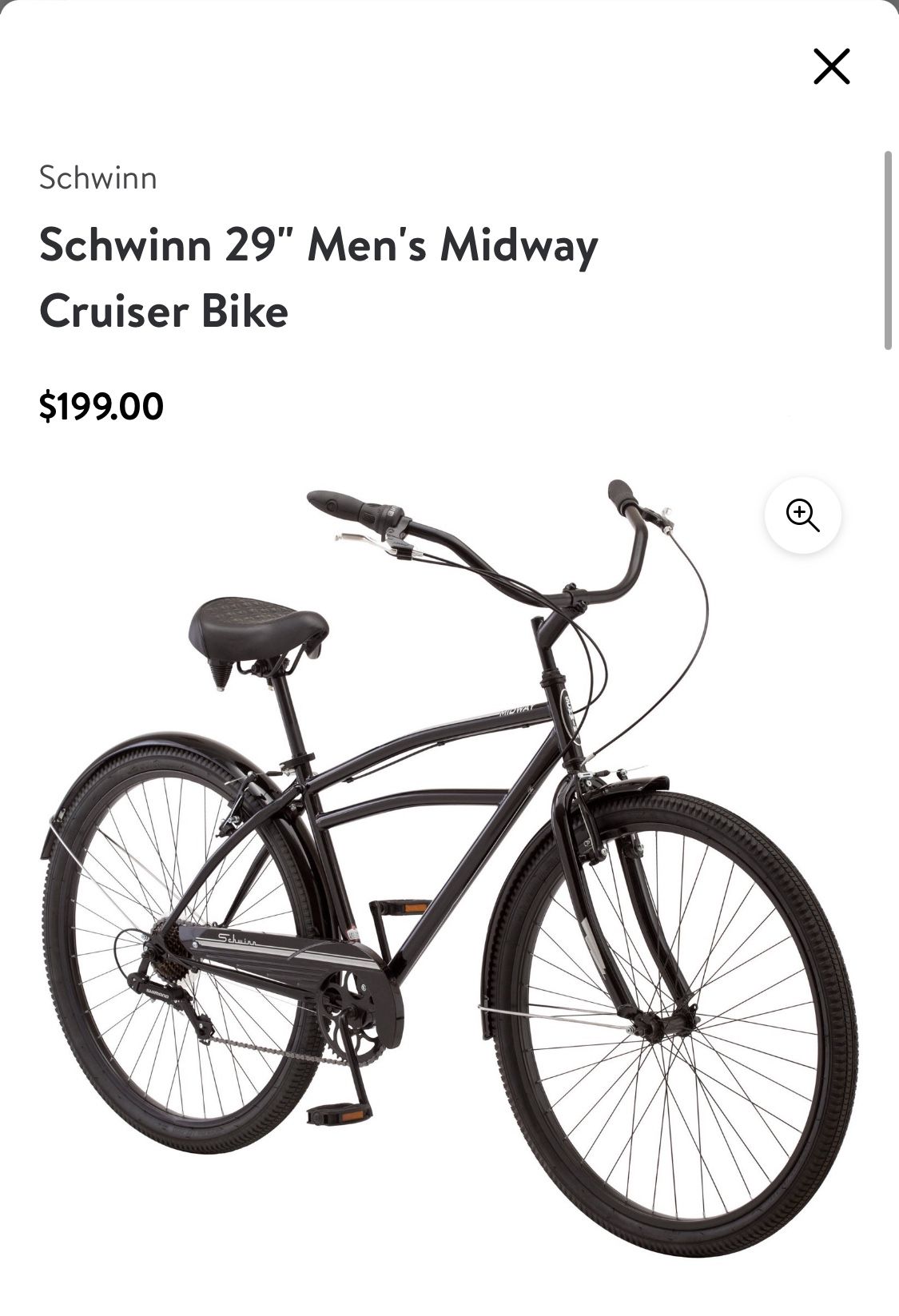The width and height of the screenshot is (899, 1316).
Task: Click the Midway decal on top tube
Action: [519, 710]
